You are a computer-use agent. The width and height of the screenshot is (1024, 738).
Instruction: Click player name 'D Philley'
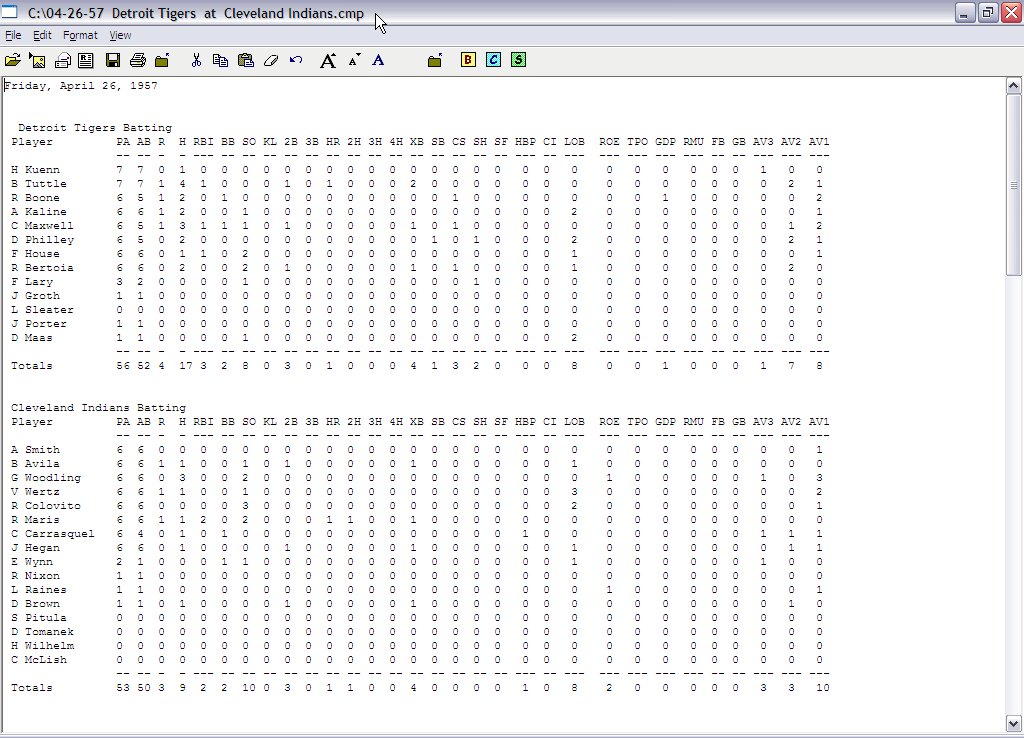(42, 240)
